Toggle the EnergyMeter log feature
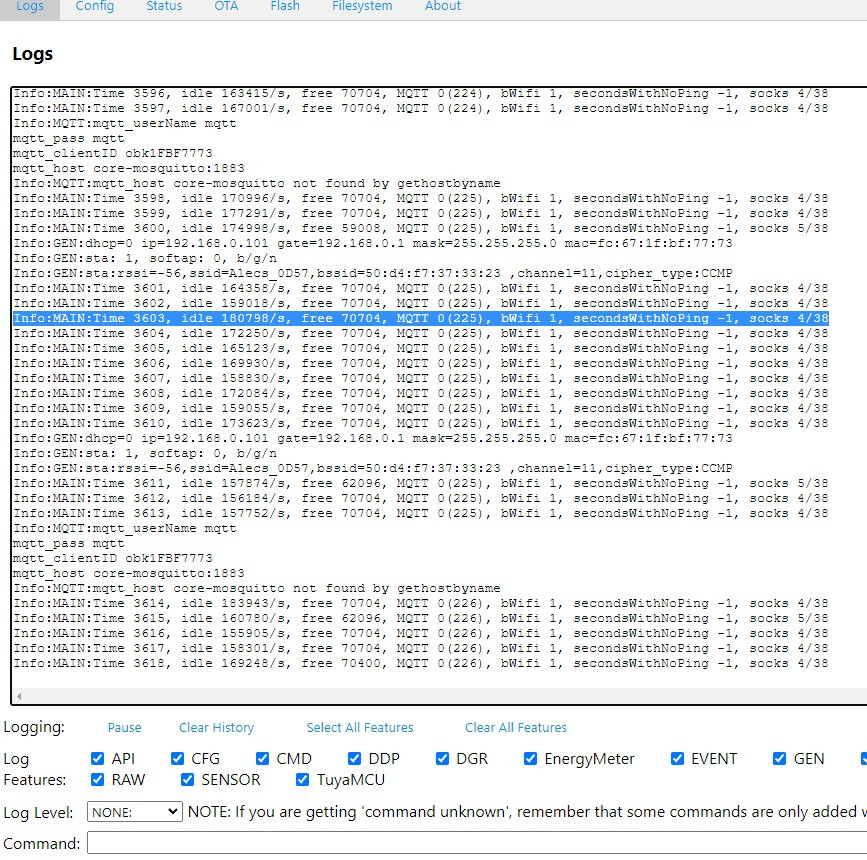The image size is (867, 860). pos(531,758)
